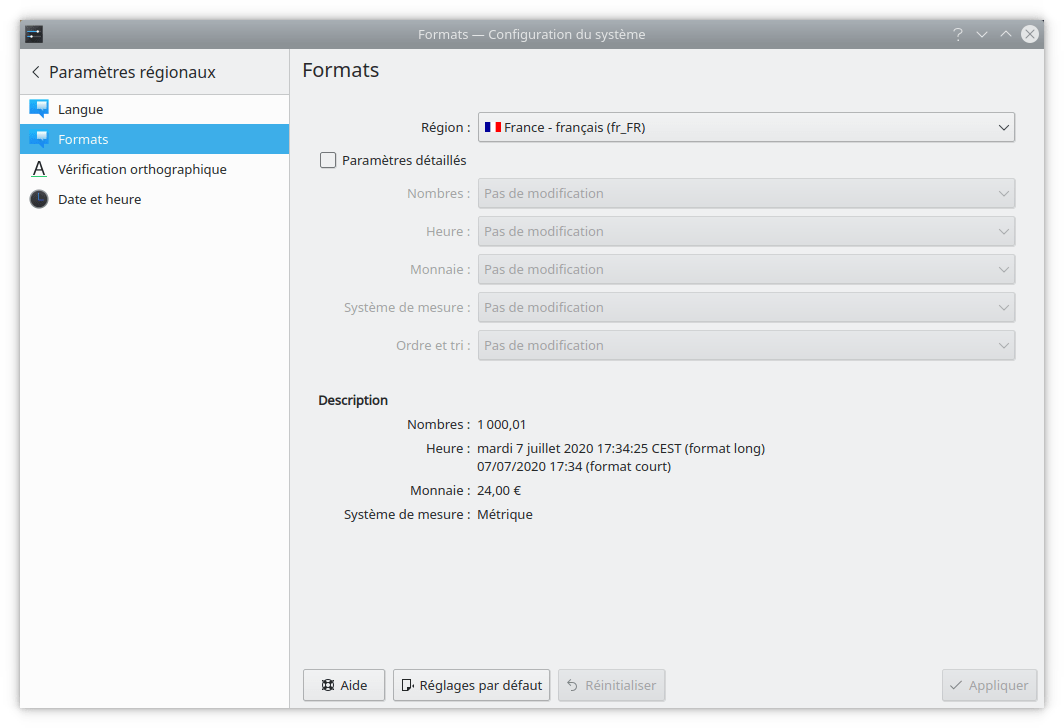Click the question mark help icon in title bar
The width and height of the screenshot is (1064, 728).
pos(958,34)
